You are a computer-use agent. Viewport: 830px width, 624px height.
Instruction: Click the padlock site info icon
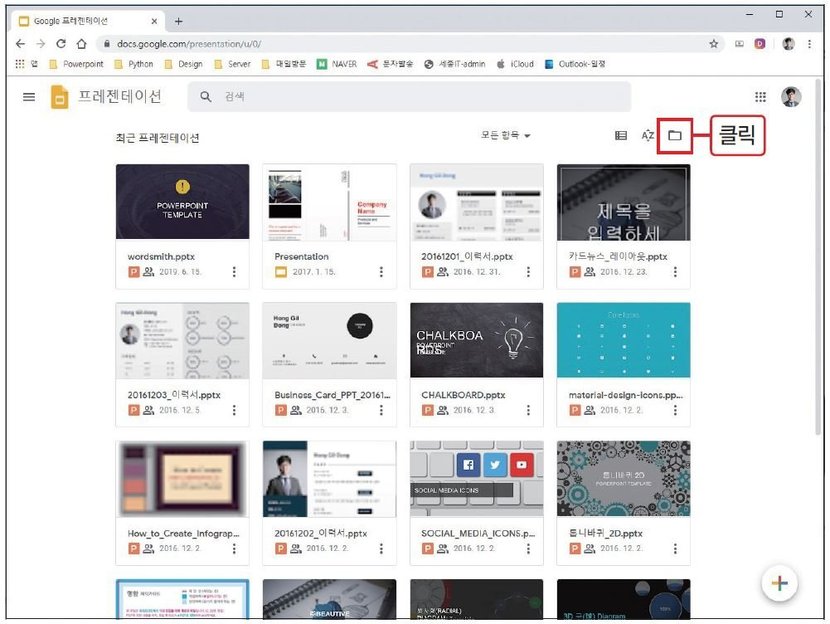[x=106, y=44]
